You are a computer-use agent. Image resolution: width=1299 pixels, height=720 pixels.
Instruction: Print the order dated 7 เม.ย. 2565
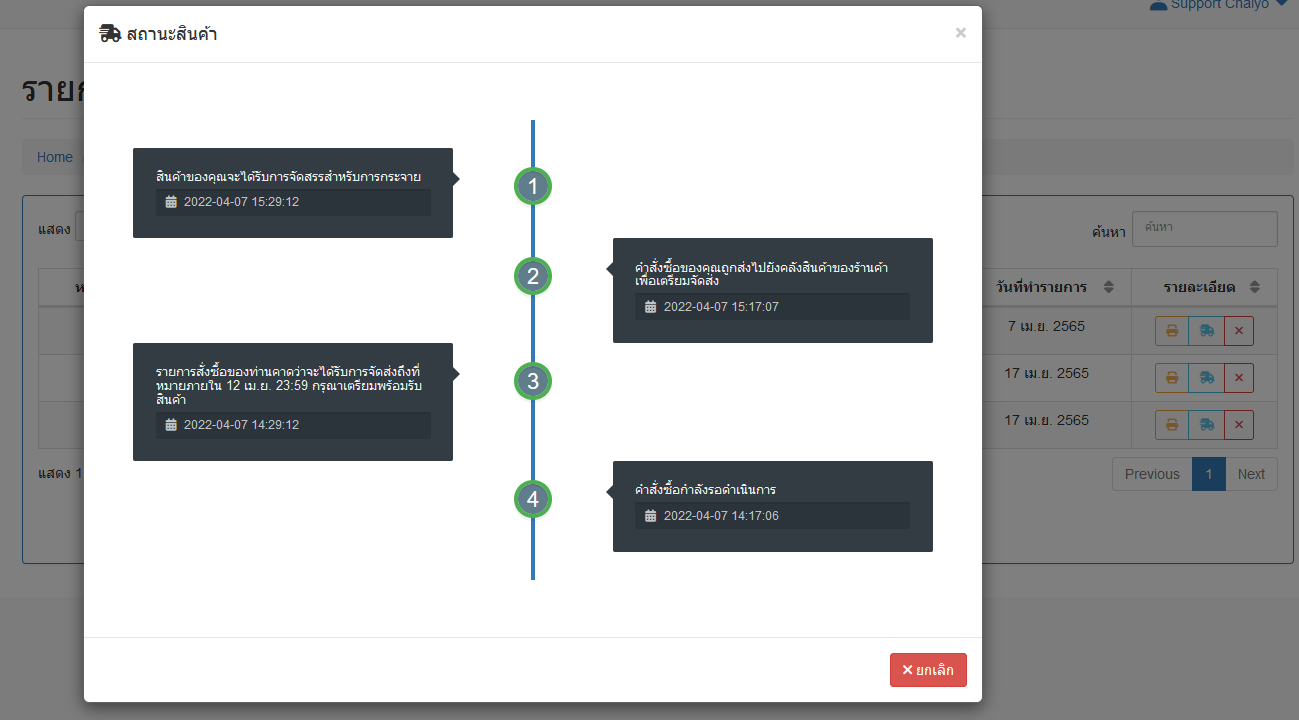[1171, 331]
